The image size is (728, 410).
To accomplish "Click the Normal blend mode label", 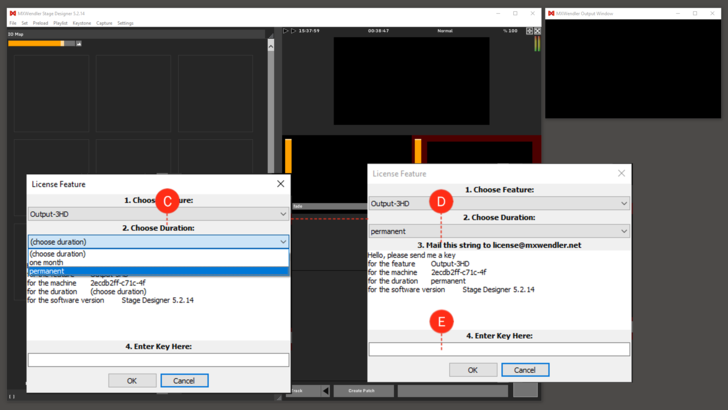I will (445, 31).
